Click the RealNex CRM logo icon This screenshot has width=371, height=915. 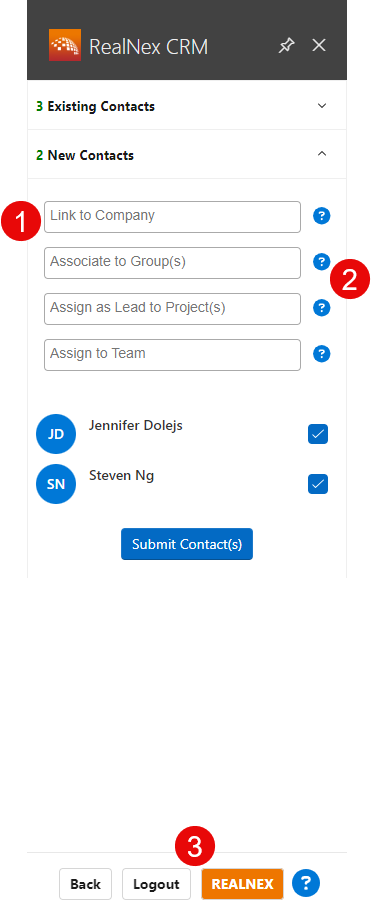point(65,45)
